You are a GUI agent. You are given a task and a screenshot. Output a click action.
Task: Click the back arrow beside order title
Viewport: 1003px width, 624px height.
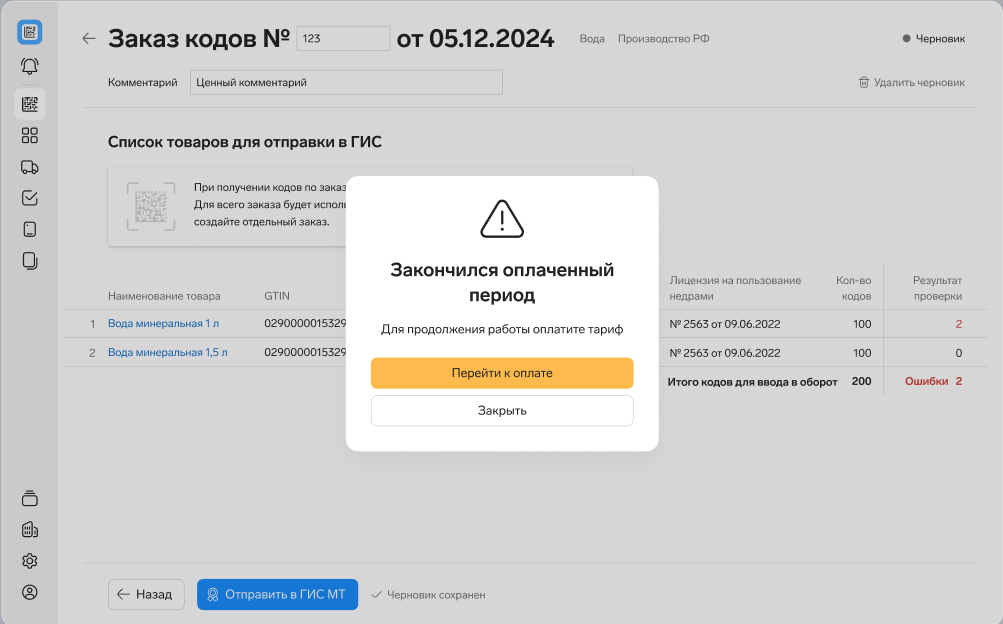89,39
